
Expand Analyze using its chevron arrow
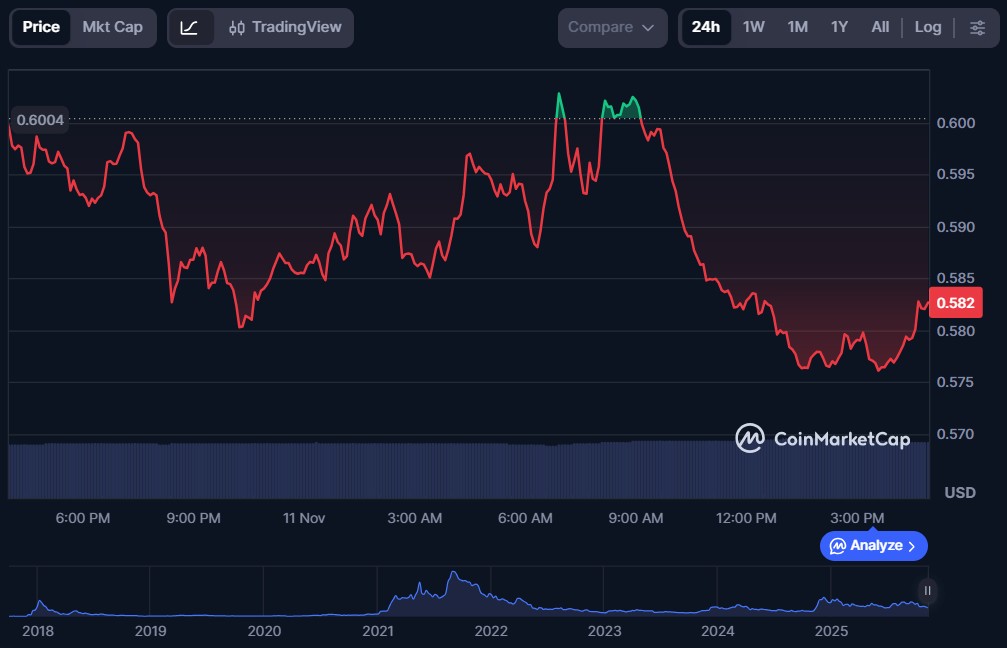click(911, 546)
